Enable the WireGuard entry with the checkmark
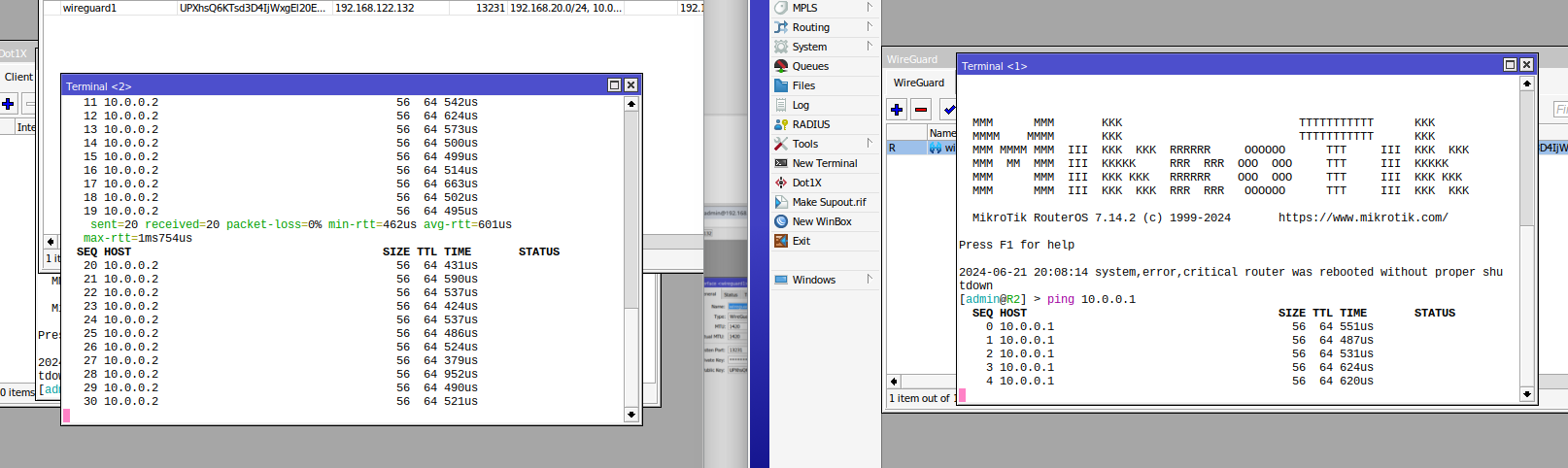 (x=948, y=110)
